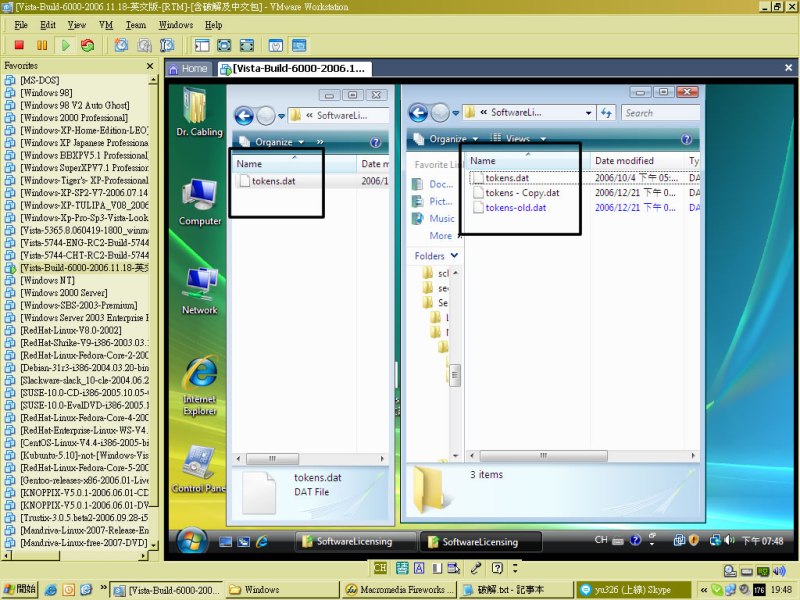Viewport: 800px width, 600px height.
Task: Open the File menu
Action: point(21,25)
